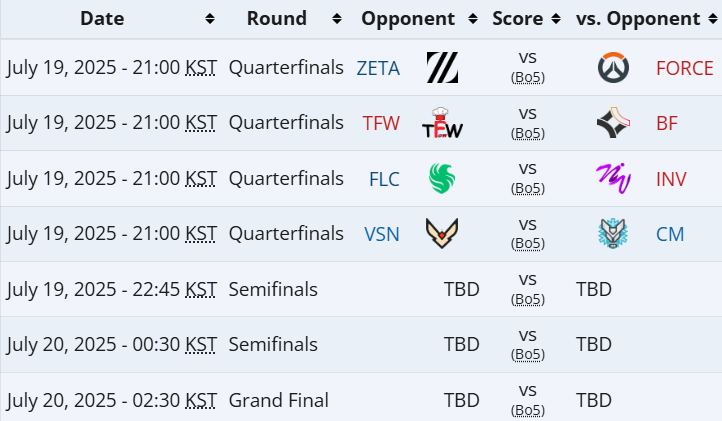Sort by vs. Opponent column arrows
Image resolution: width=722 pixels, height=421 pixels.
pos(713,19)
